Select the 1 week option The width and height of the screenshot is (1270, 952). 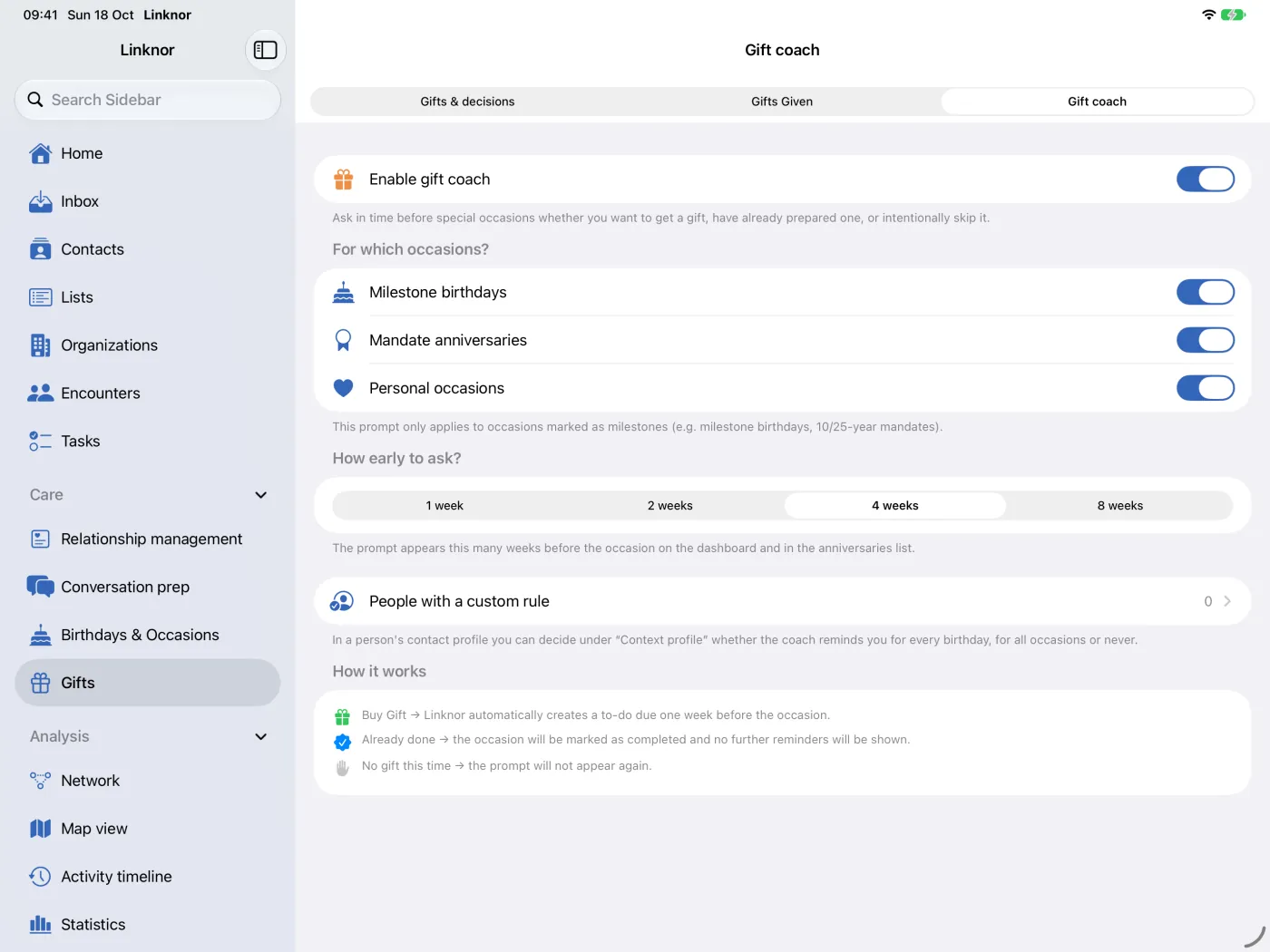(444, 506)
